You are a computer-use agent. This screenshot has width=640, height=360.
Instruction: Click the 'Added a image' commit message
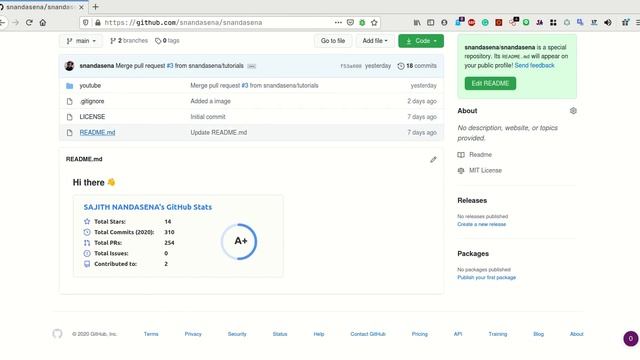point(210,101)
